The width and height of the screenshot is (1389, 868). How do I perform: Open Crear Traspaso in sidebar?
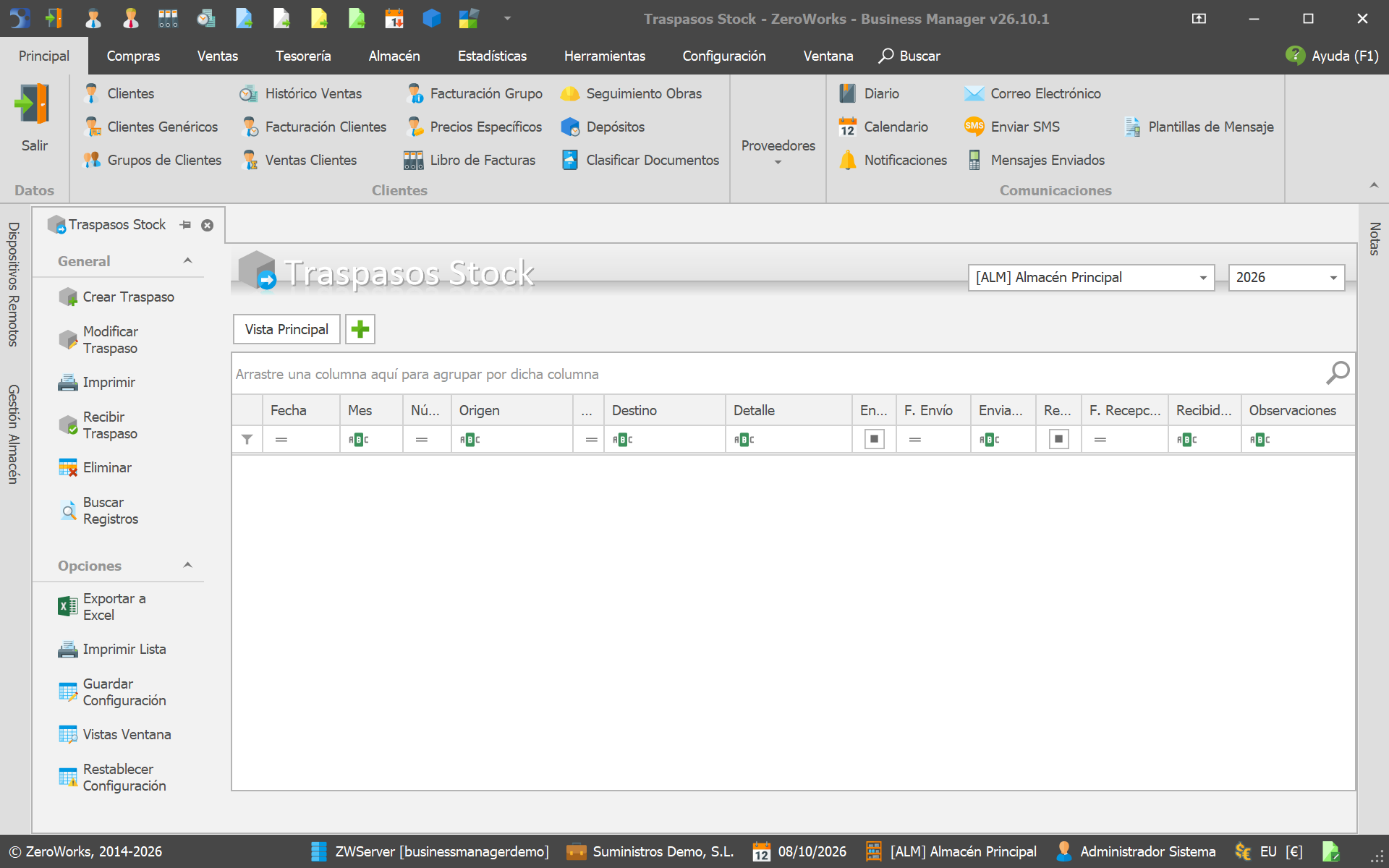coord(116,297)
